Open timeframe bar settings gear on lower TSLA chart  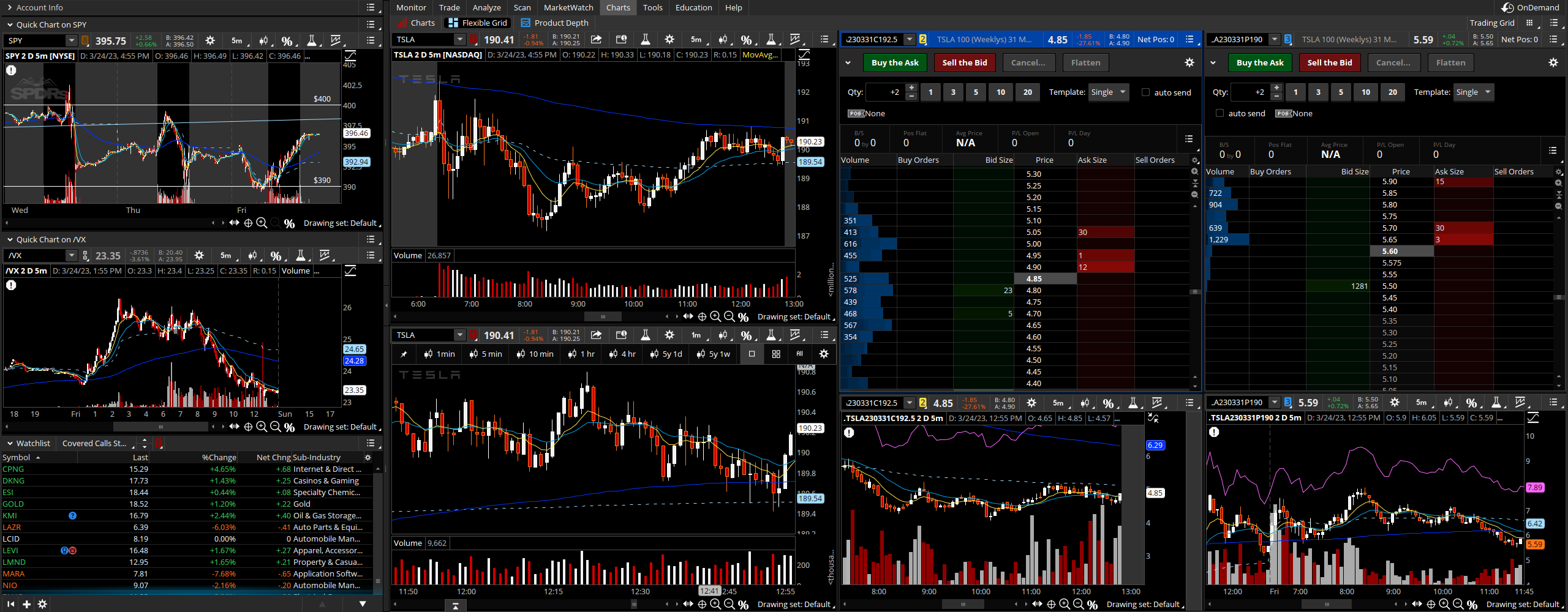coord(824,354)
